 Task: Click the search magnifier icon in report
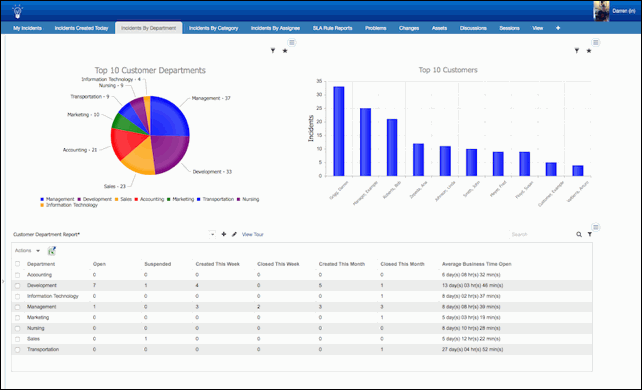click(579, 234)
